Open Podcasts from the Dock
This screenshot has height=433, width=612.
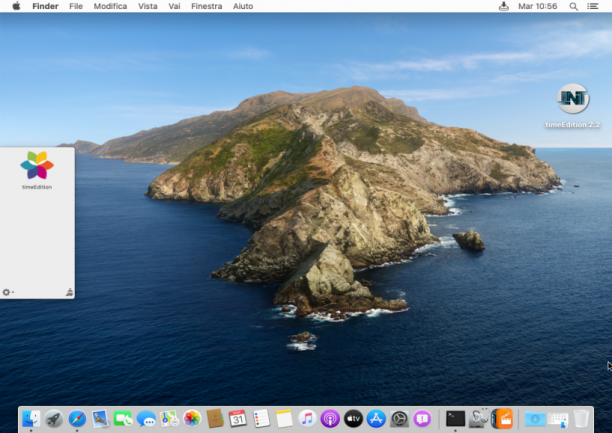tap(330, 419)
